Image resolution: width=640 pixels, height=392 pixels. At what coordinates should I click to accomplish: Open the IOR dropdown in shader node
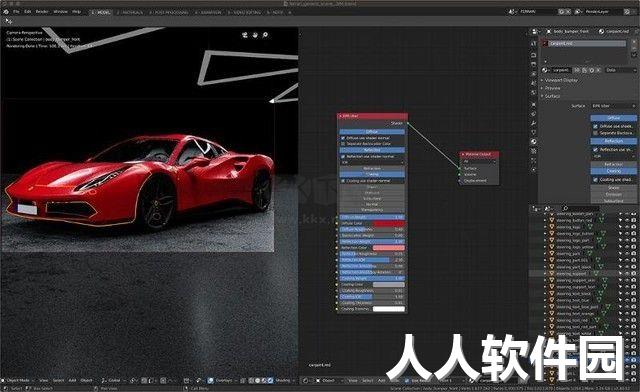[372, 163]
